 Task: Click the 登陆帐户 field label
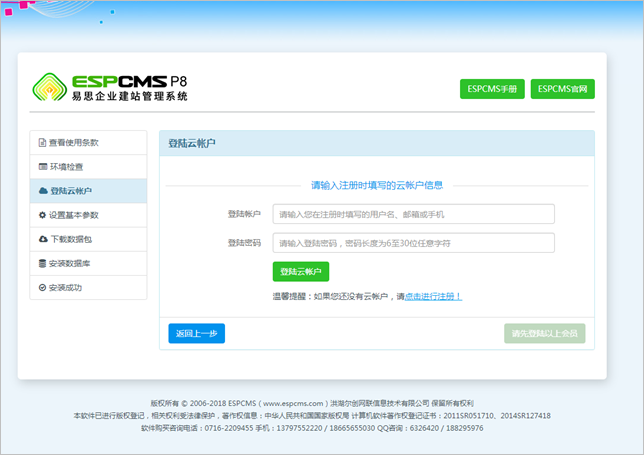pyautogui.click(x=244, y=214)
